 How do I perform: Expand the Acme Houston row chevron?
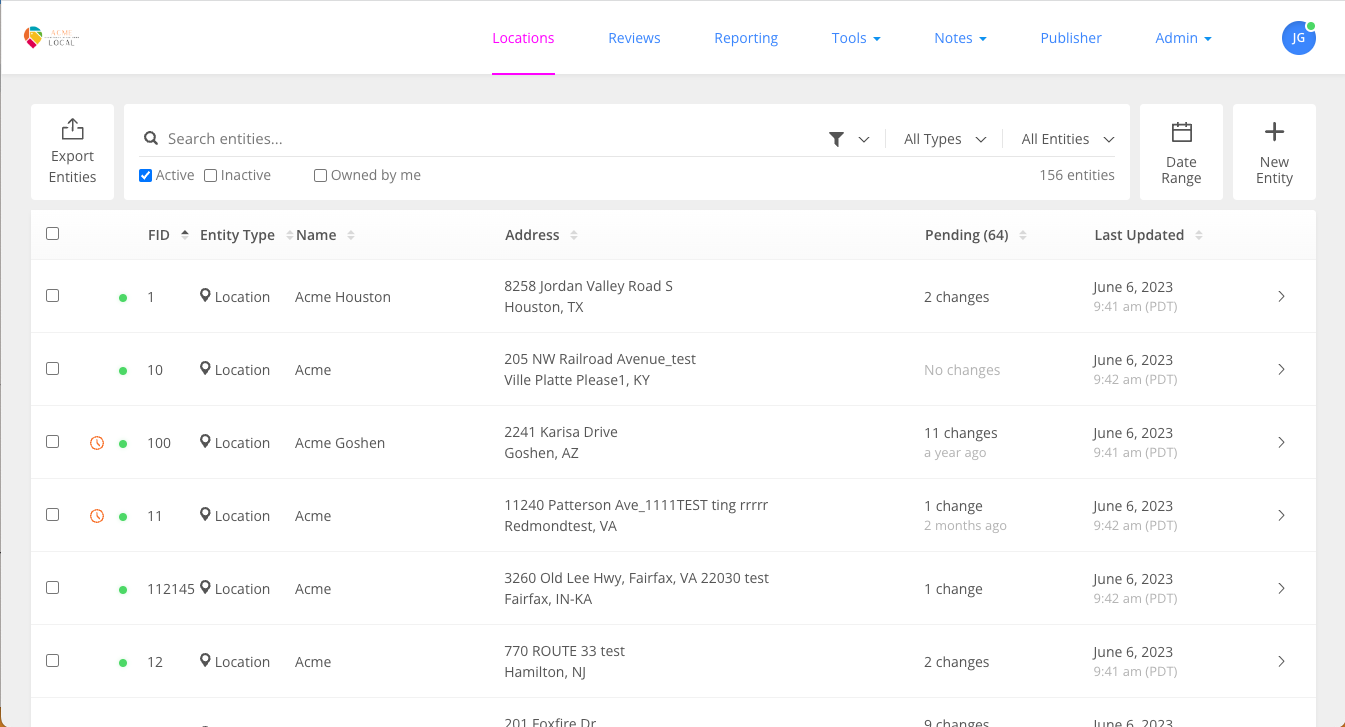coord(1281,296)
